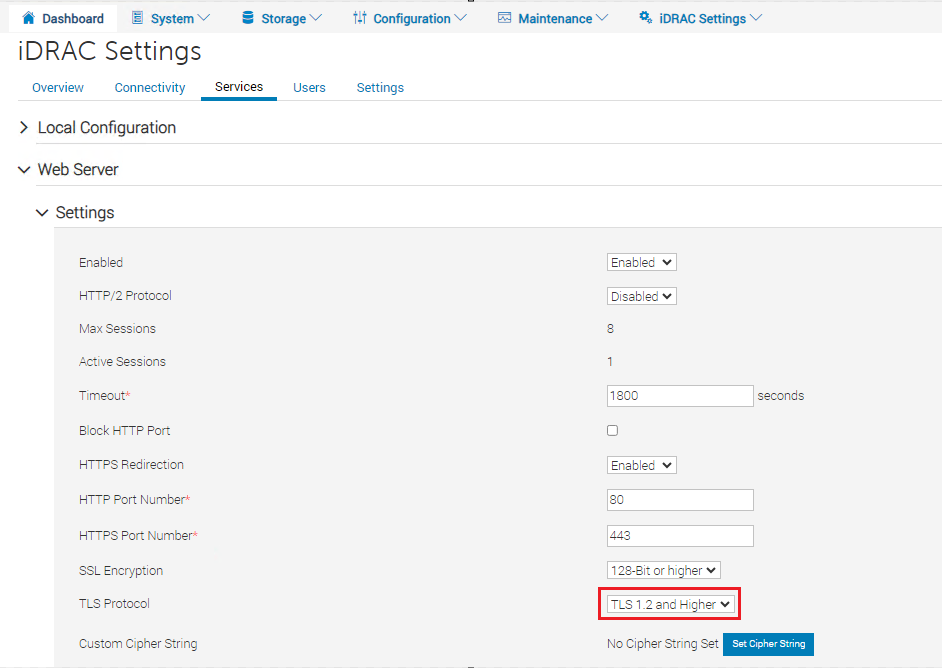Click the Maintenance monitor icon
Screen dimensions: 942x668
[504, 18]
